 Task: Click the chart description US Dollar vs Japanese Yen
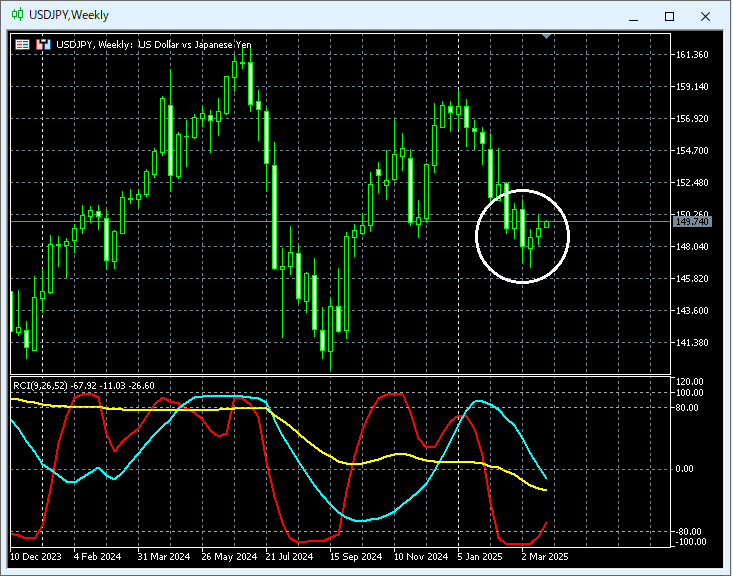click(x=195, y=44)
